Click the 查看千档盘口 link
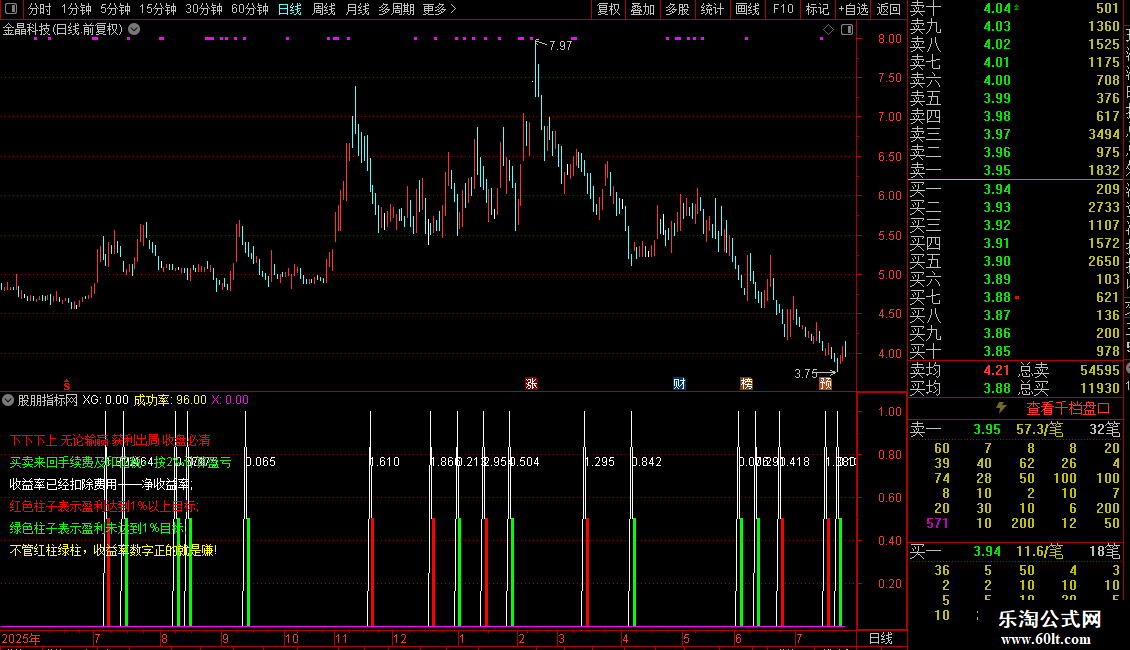The image size is (1130, 650). point(1068,409)
